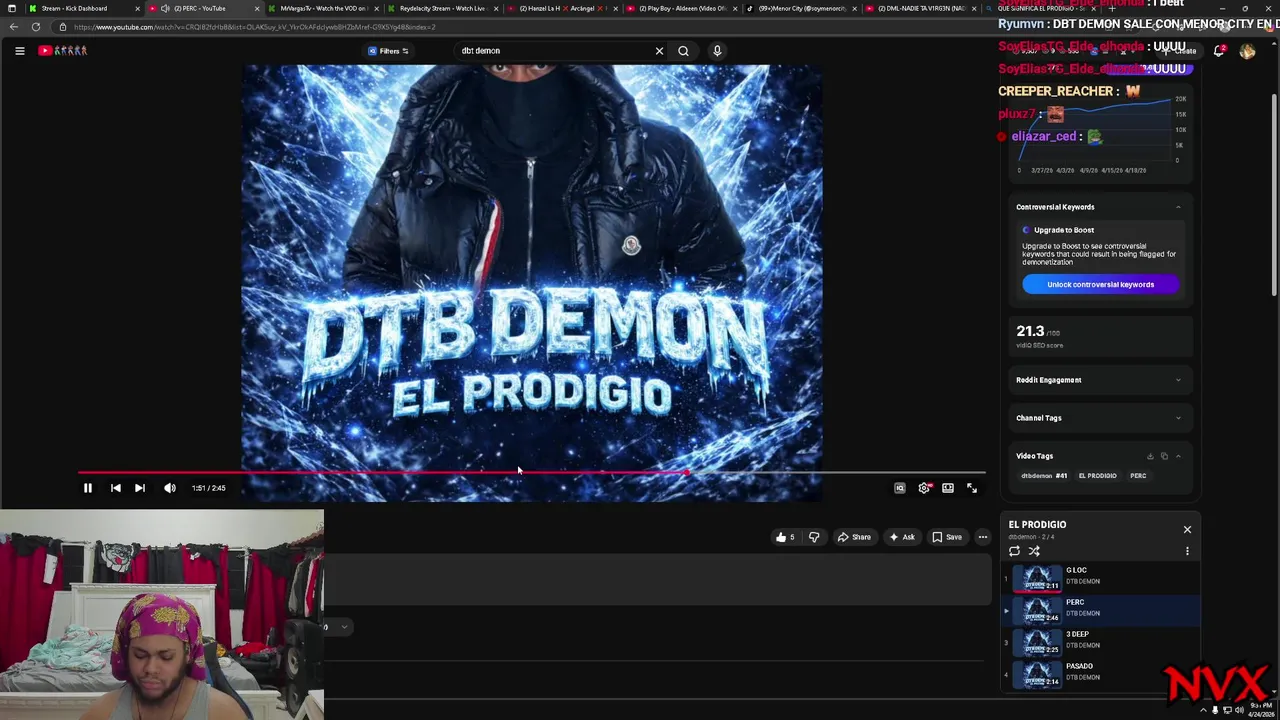Switch to Reydelacity Stream browser tab
1280x720 pixels.
[x=441, y=8]
